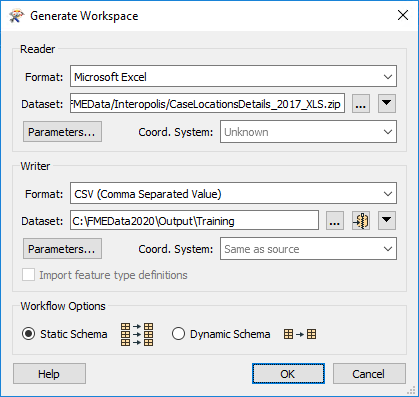Open the Writer dataset options arrow menu

point(387,220)
